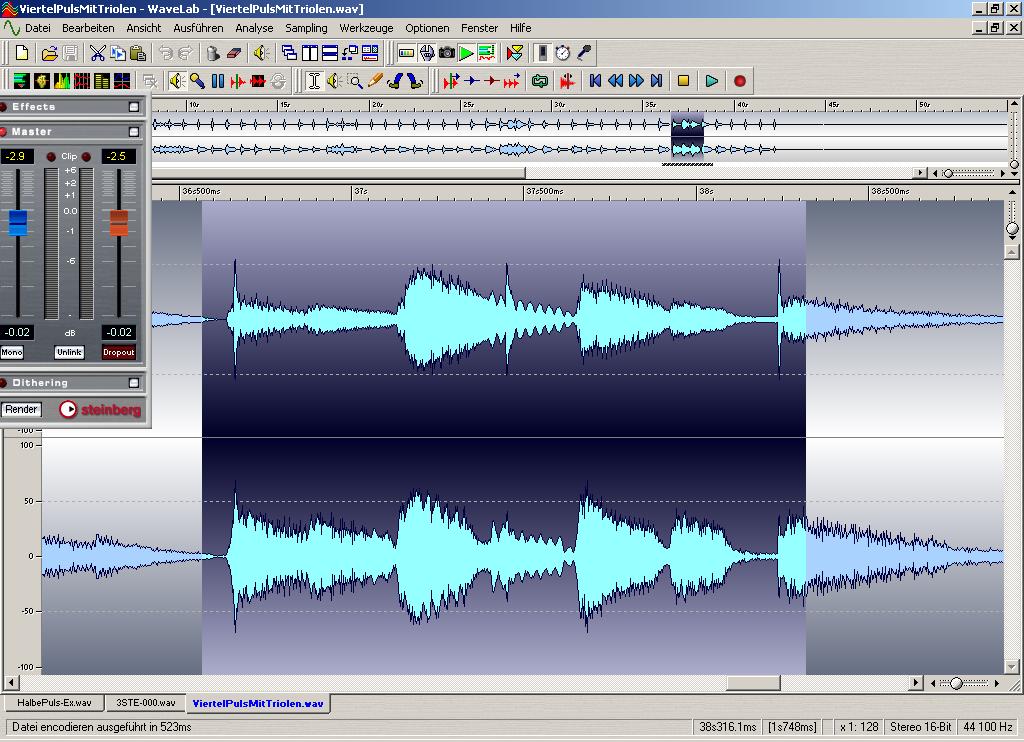Open the Bearbeiten menu
1024x742 pixels.
(88, 28)
